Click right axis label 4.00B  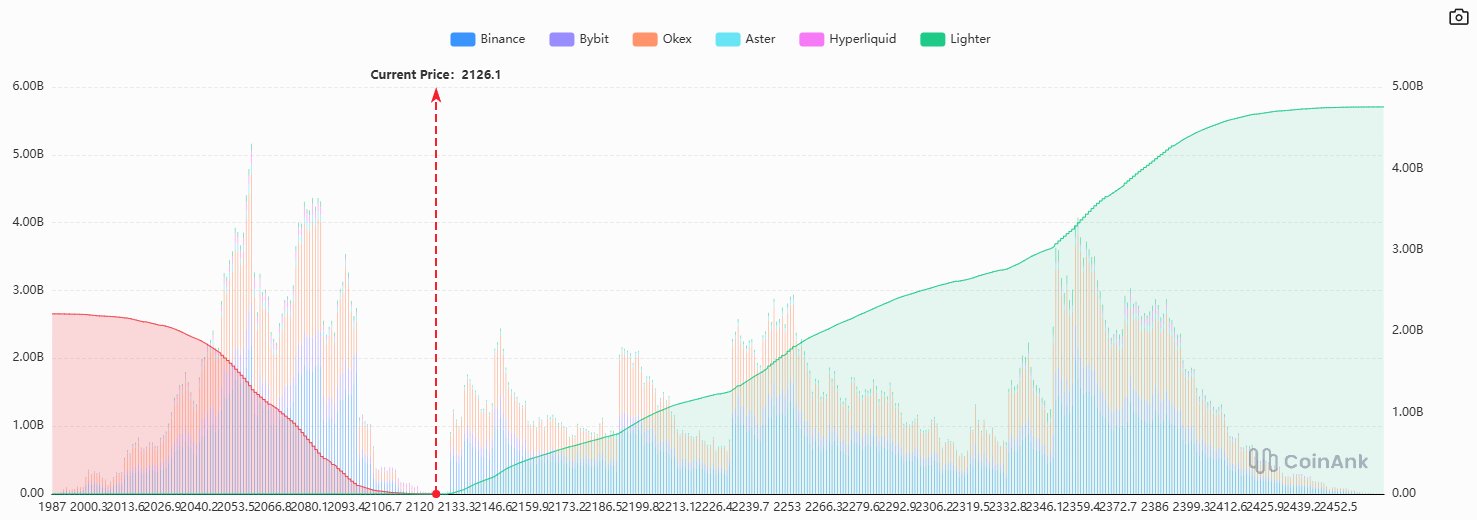pos(1407,167)
